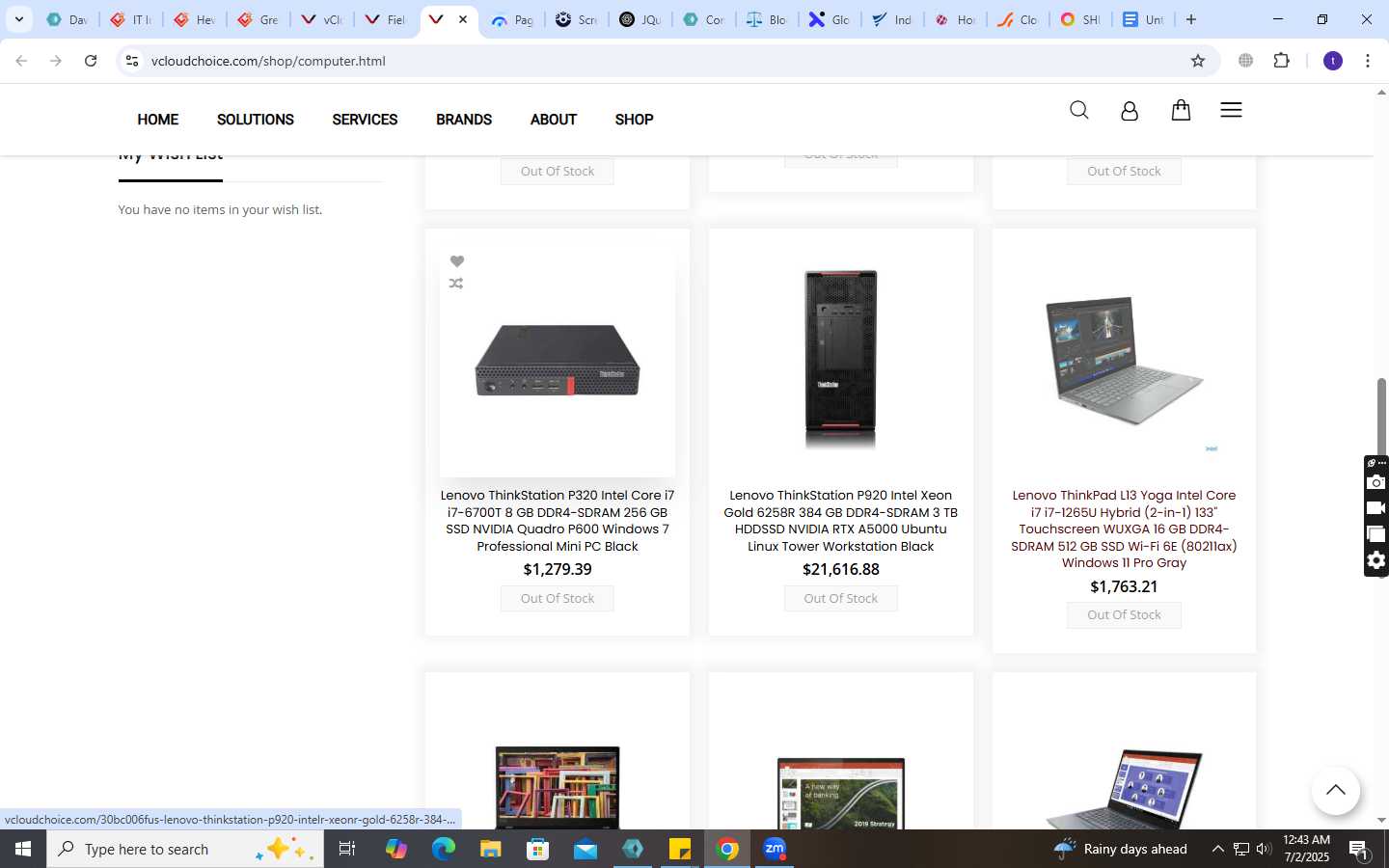Open Lenovo ThinkStation P320 product title link
Image resolution: width=1389 pixels, height=868 pixels.
558,521
